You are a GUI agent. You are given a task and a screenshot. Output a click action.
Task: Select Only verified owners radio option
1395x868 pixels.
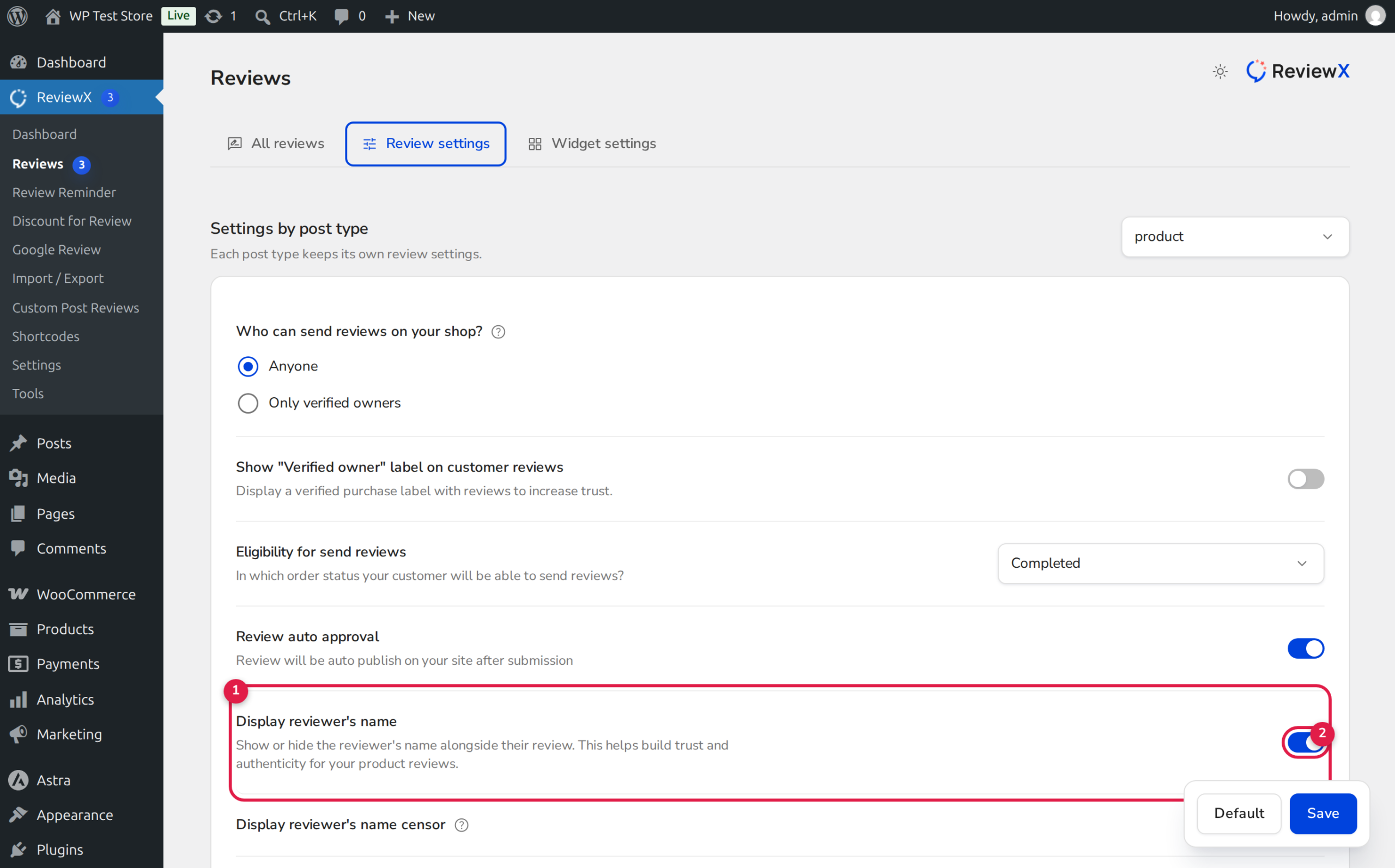(248, 403)
